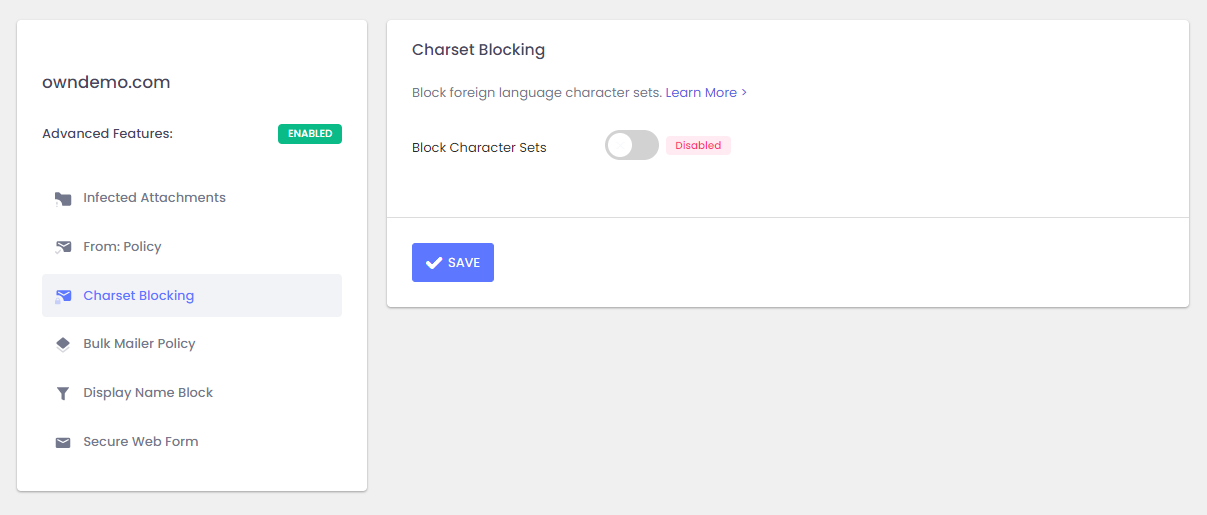Click the Secure Web Form mail icon
Screen dimensions: 1207x515
coord(63,442)
